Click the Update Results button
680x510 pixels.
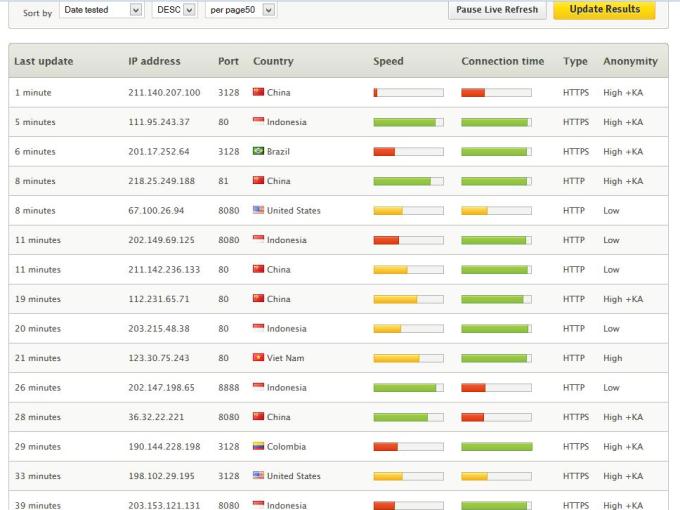coord(605,9)
